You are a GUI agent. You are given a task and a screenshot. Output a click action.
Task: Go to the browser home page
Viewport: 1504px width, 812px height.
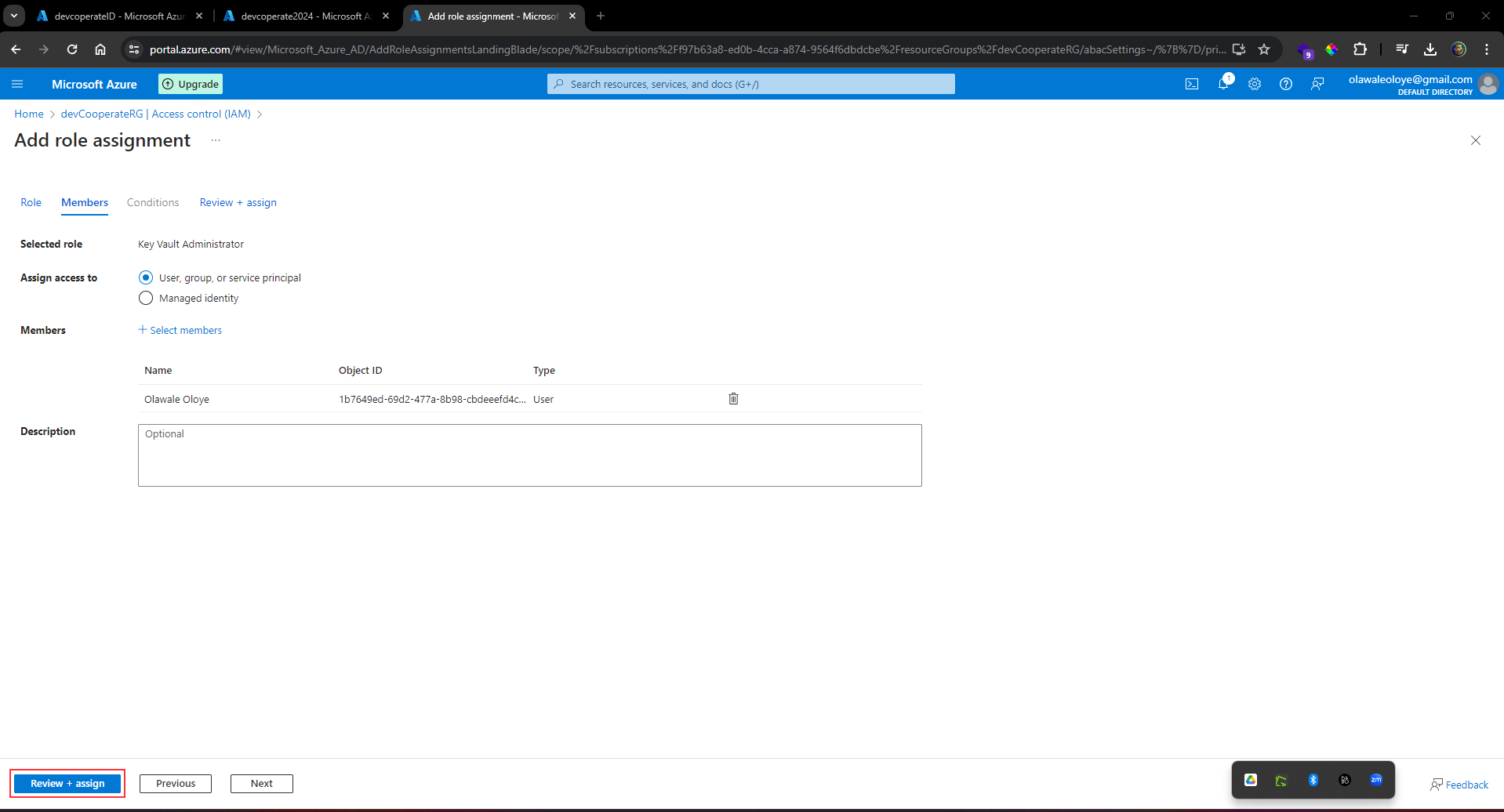tap(100, 49)
